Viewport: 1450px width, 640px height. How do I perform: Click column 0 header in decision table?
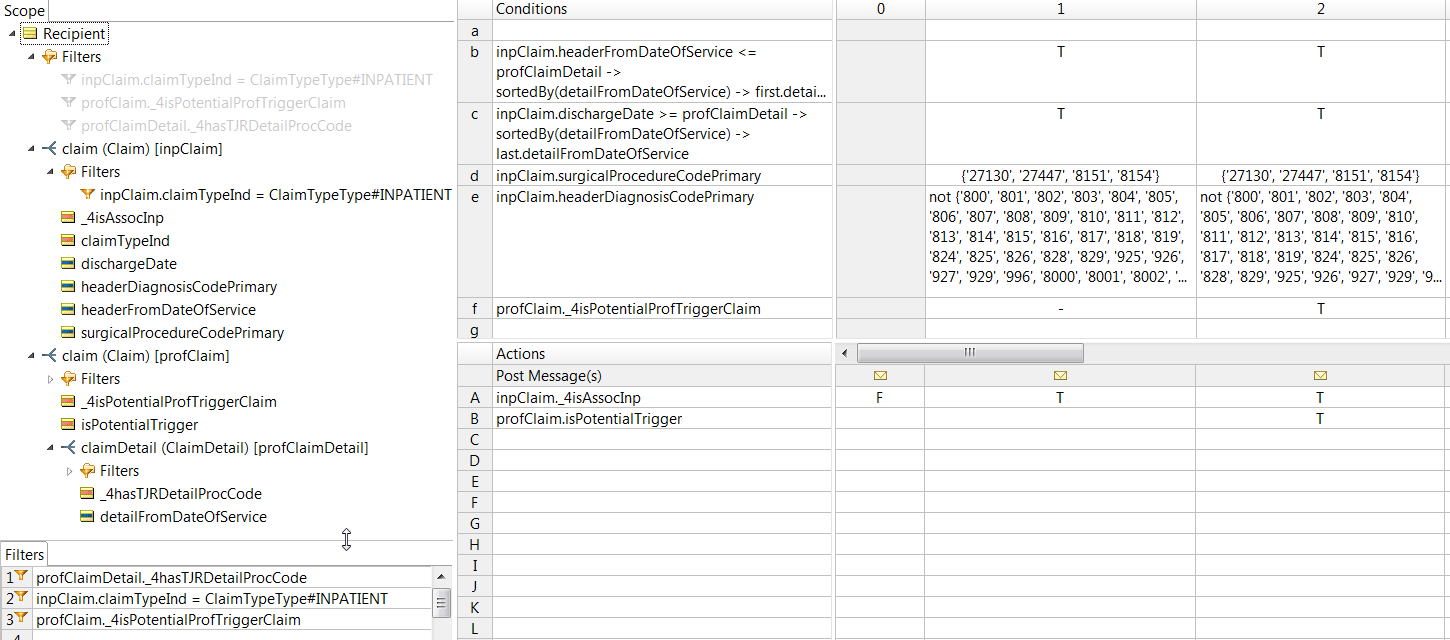[880, 9]
